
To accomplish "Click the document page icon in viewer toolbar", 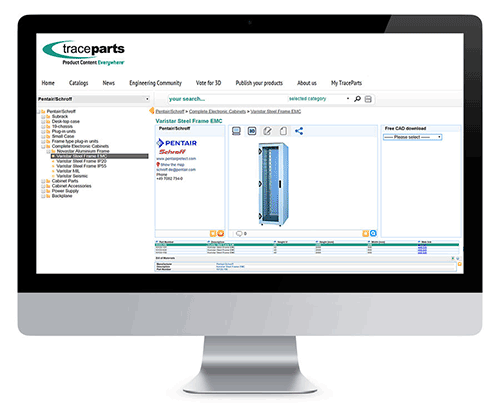I will [x=283, y=131].
